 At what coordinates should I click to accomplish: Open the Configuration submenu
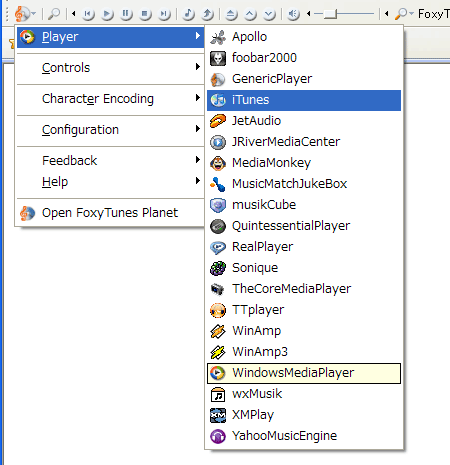[x=110, y=130]
